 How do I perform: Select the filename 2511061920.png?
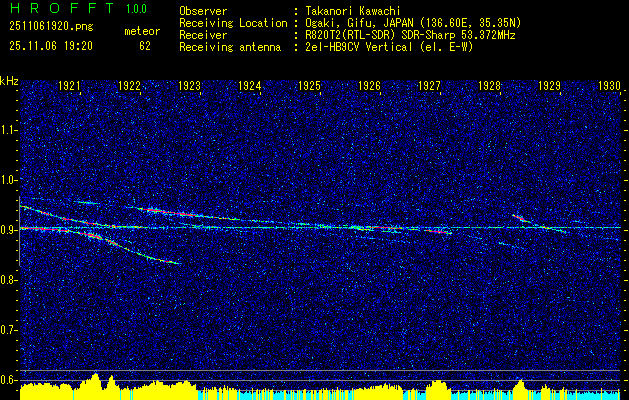(51, 27)
